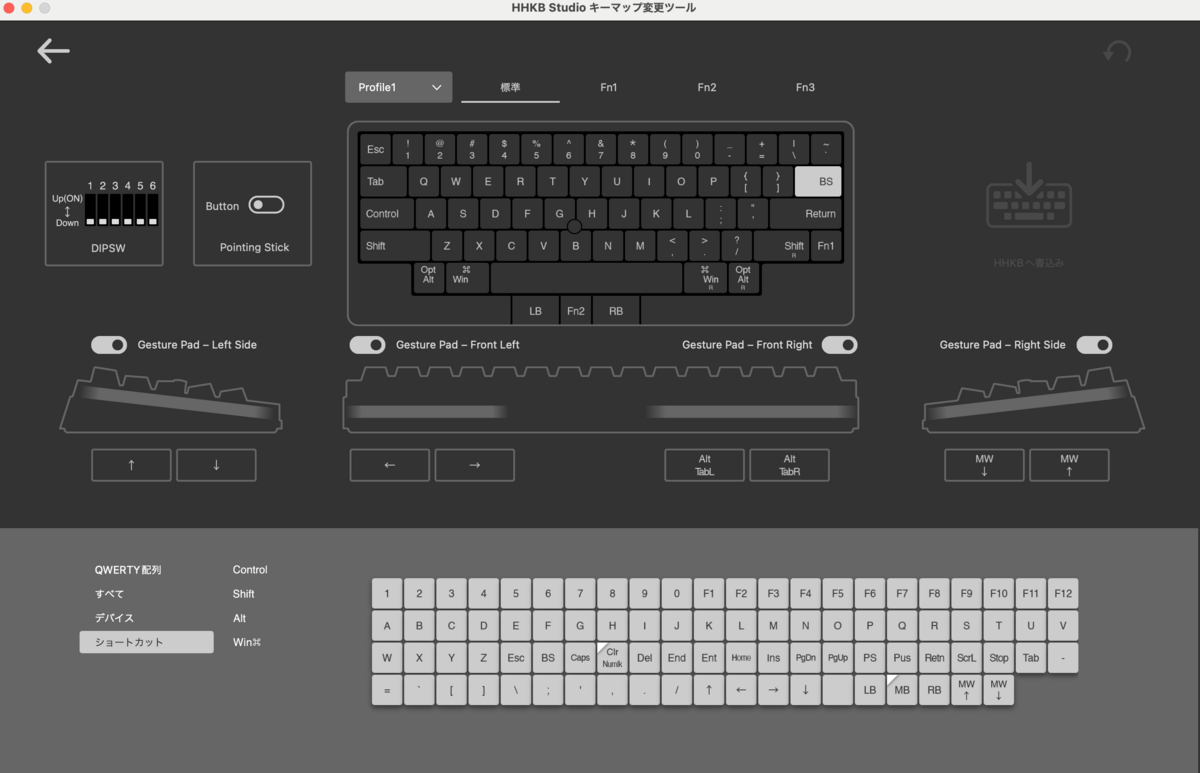Select ショートカット key category
Viewport: 1200px width, 773px height.
coord(146,642)
